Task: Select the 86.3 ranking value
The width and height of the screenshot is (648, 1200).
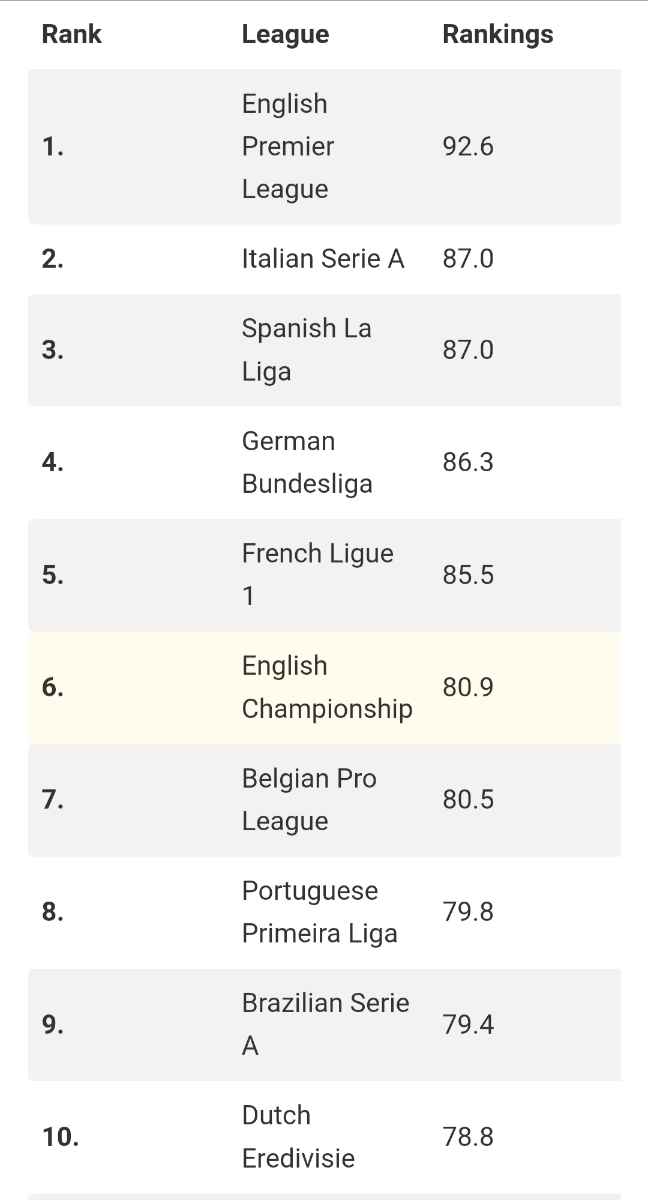Action: (468, 462)
